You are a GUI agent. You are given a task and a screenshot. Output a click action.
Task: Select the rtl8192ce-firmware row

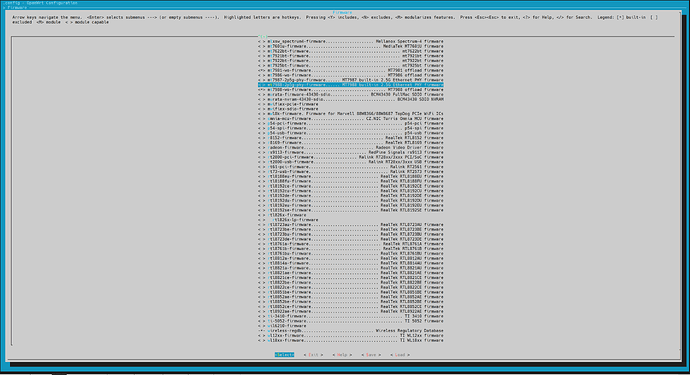[x=351, y=186]
